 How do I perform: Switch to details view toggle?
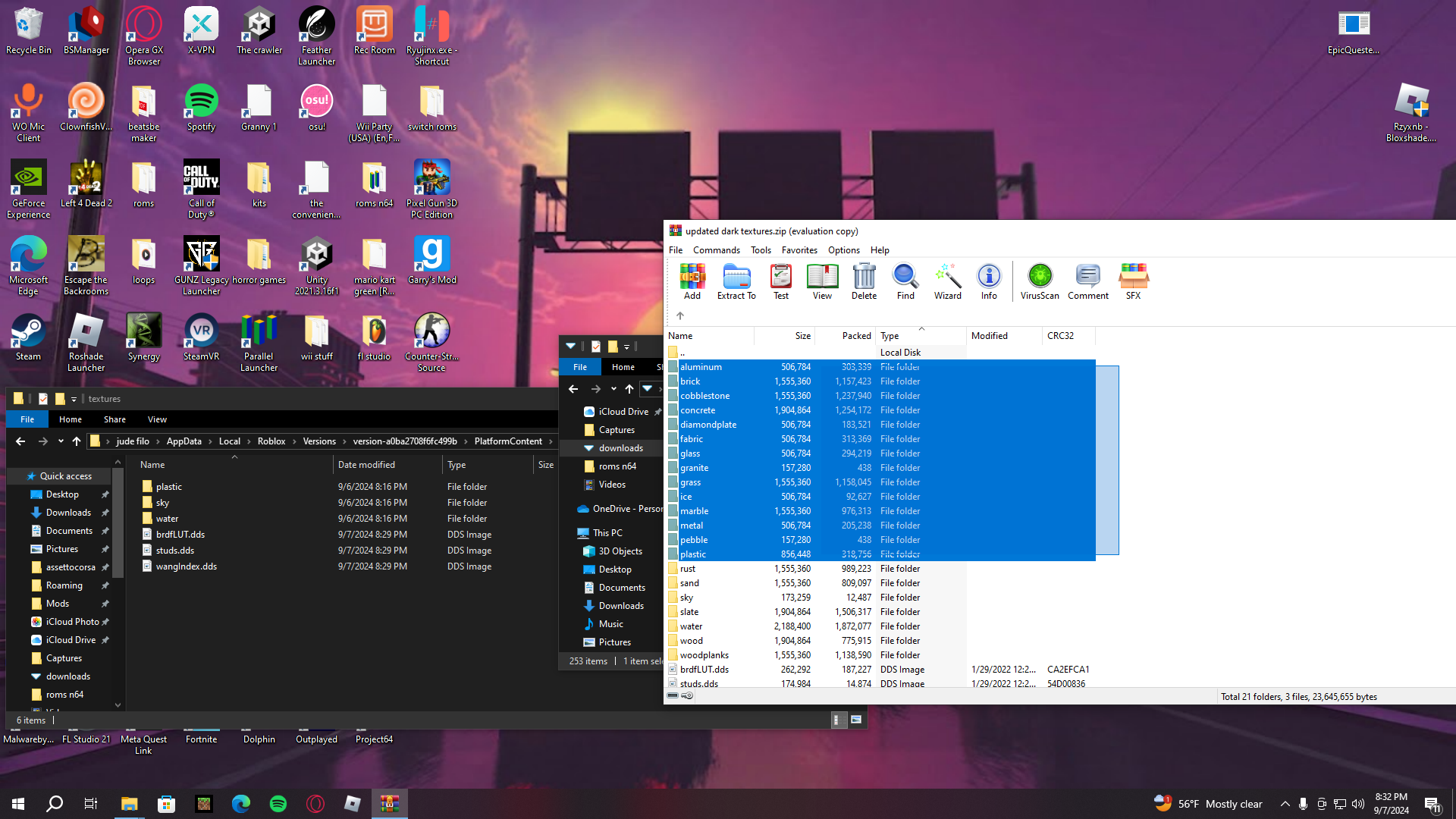[x=838, y=720]
